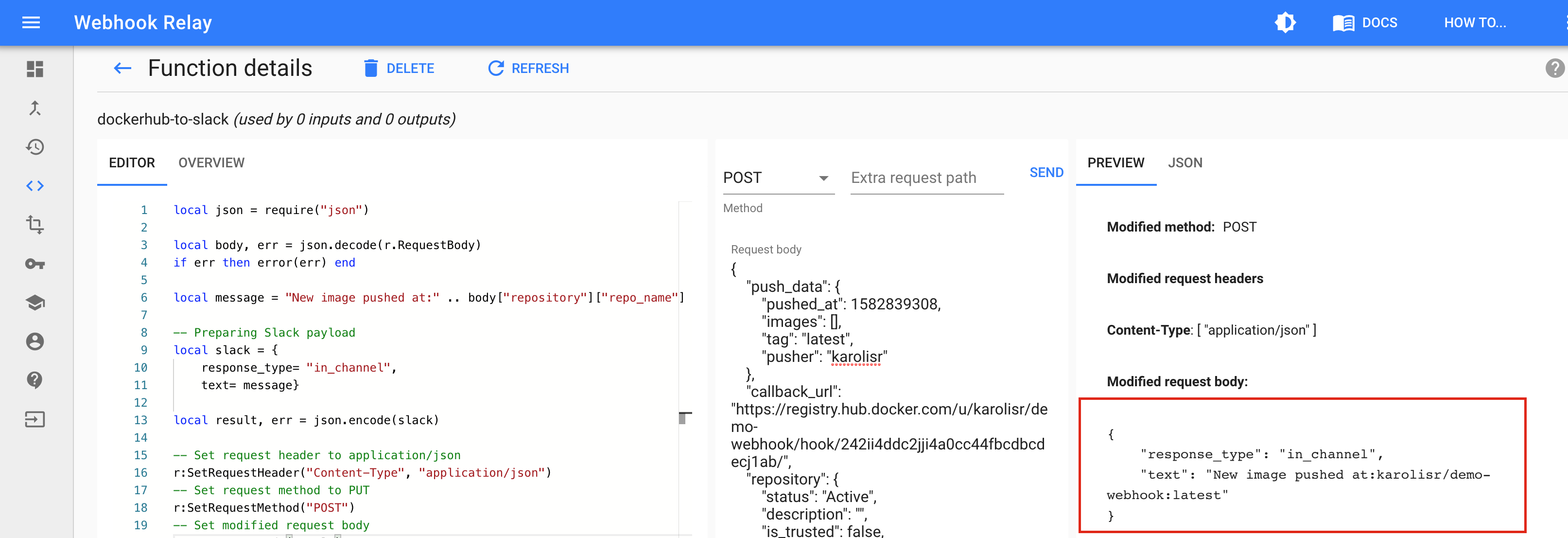Click the Extra request path input field

click(926, 177)
